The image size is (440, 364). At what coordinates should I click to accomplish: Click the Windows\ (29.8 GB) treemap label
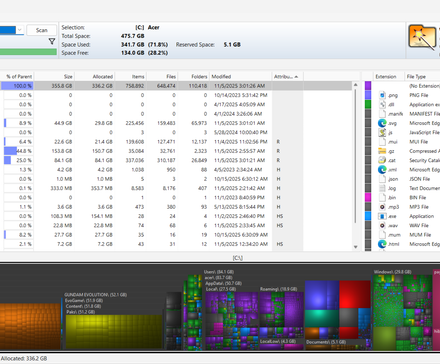click(392, 272)
